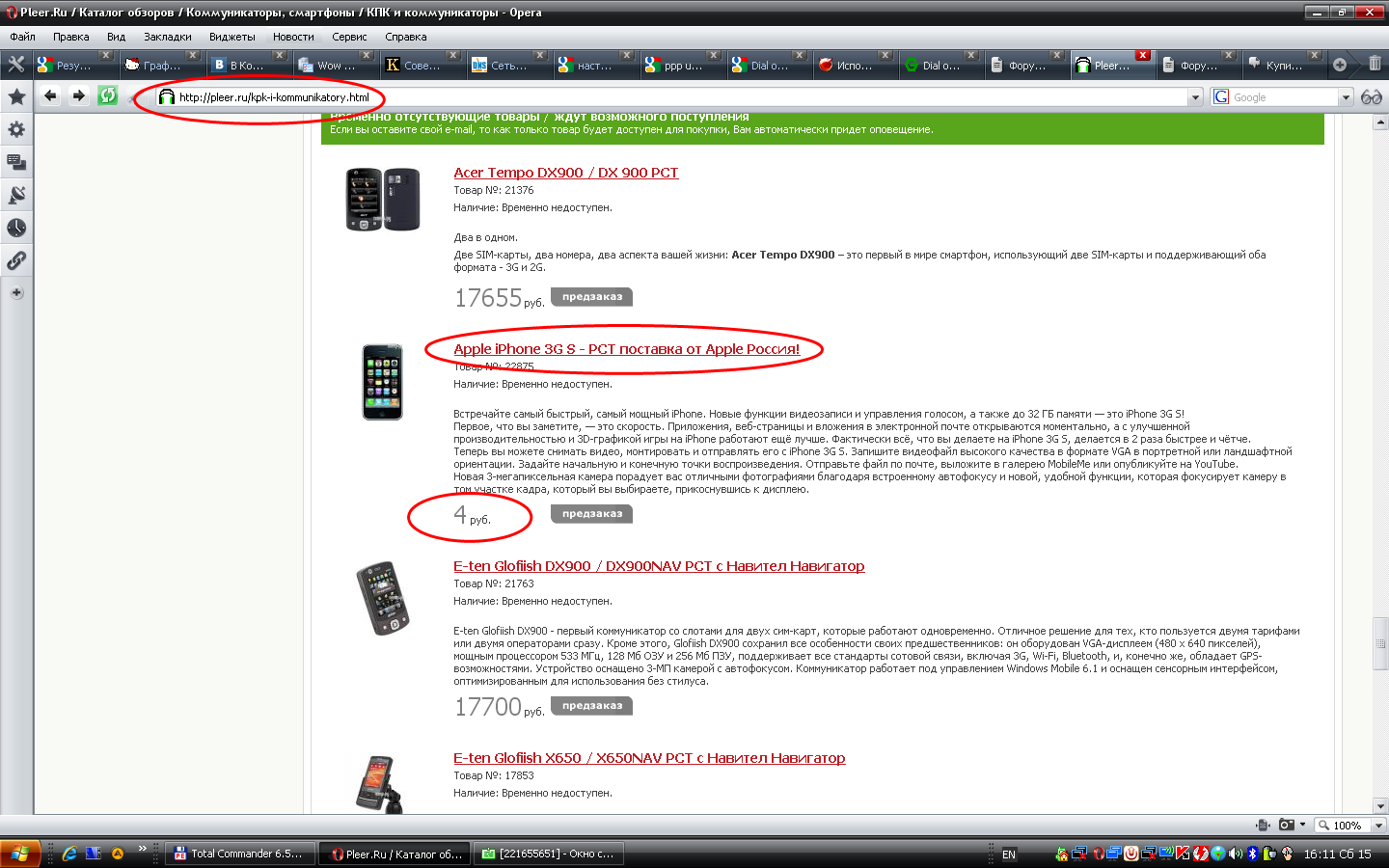Click the Pleer.Ru taskbar button

(395, 854)
